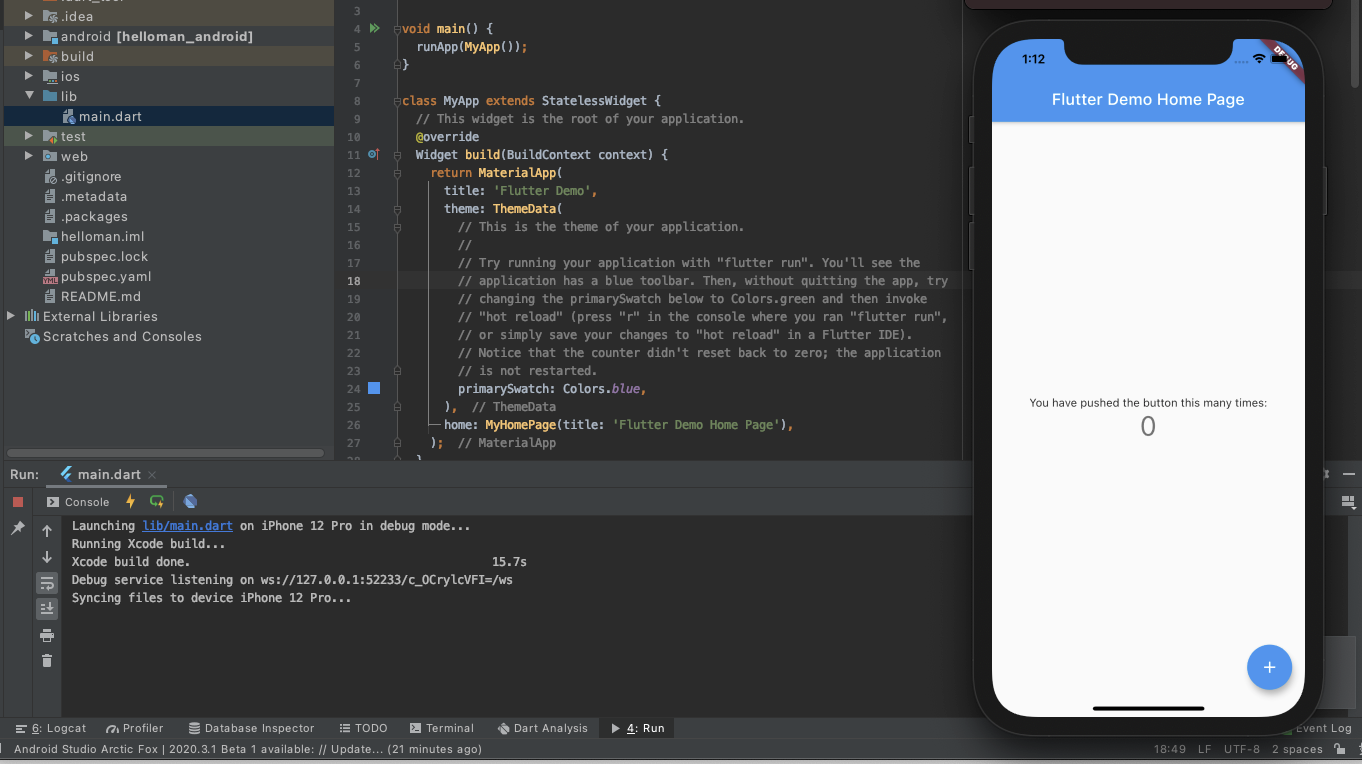Open the Logcat tool window tab
The width and height of the screenshot is (1362, 764).
[x=52, y=728]
